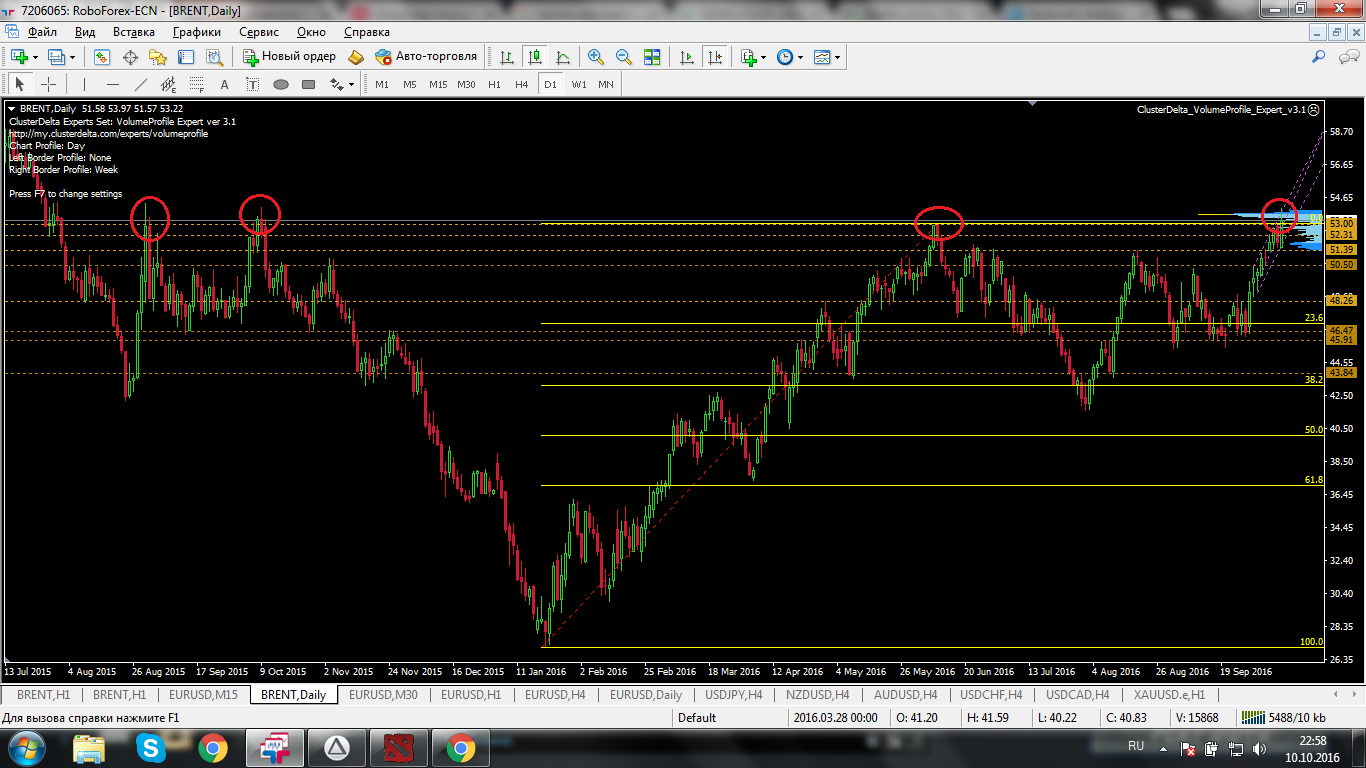
Task: Launch MetaEditor from the toolbar
Action: tap(356, 57)
